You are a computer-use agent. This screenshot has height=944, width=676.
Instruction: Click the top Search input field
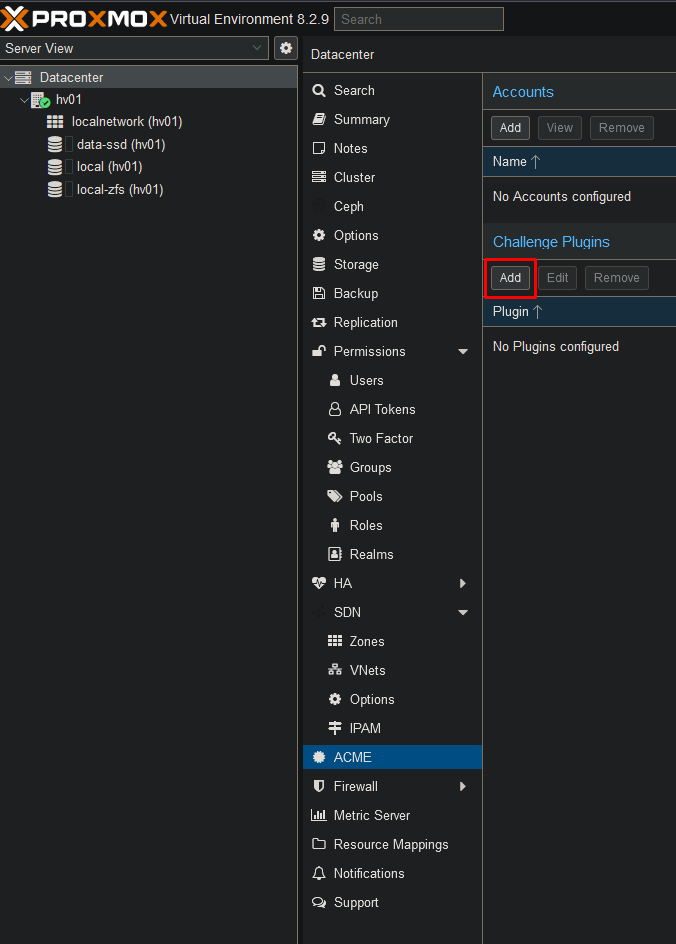click(x=418, y=19)
